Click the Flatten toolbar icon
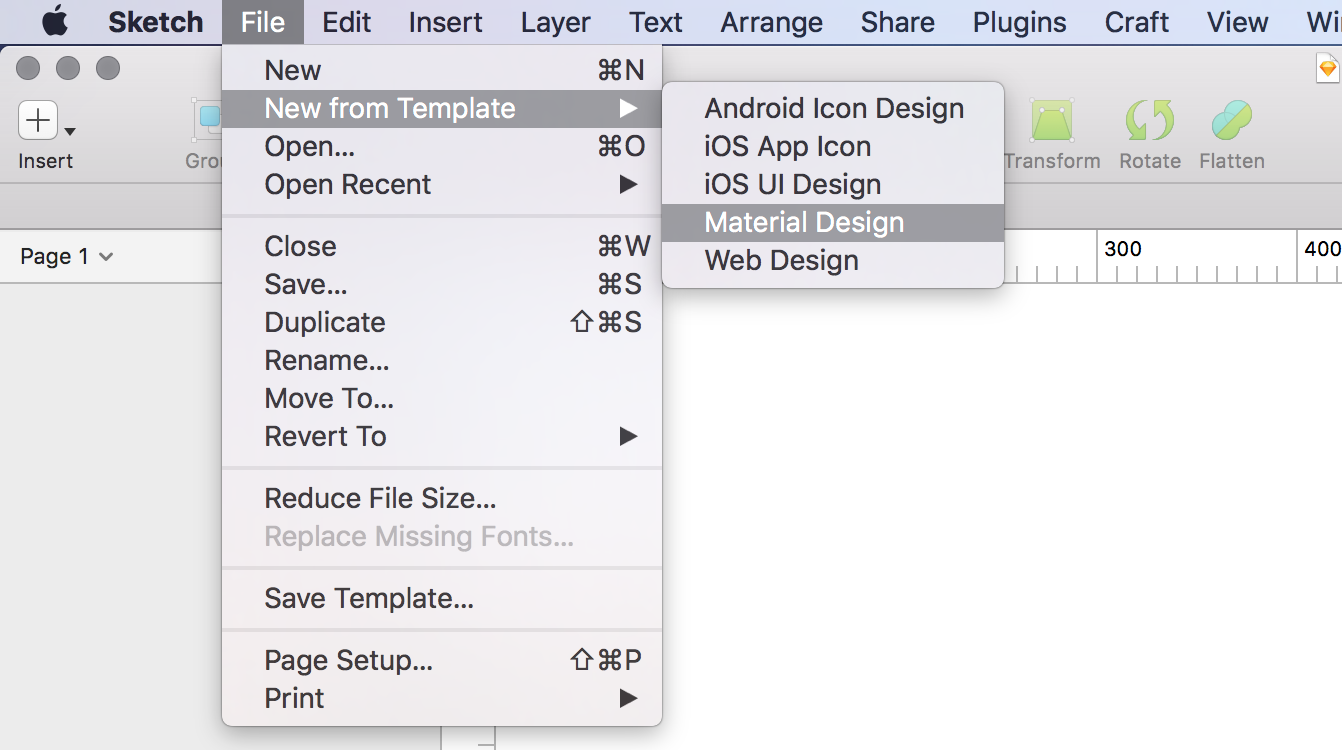 point(1232,121)
